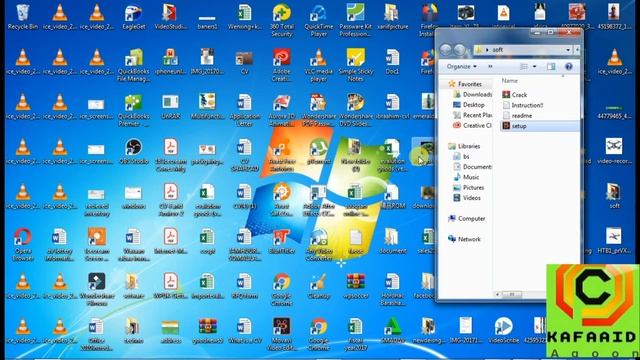
Task: Open Explorer Help question mark icon
Action: tap(569, 66)
